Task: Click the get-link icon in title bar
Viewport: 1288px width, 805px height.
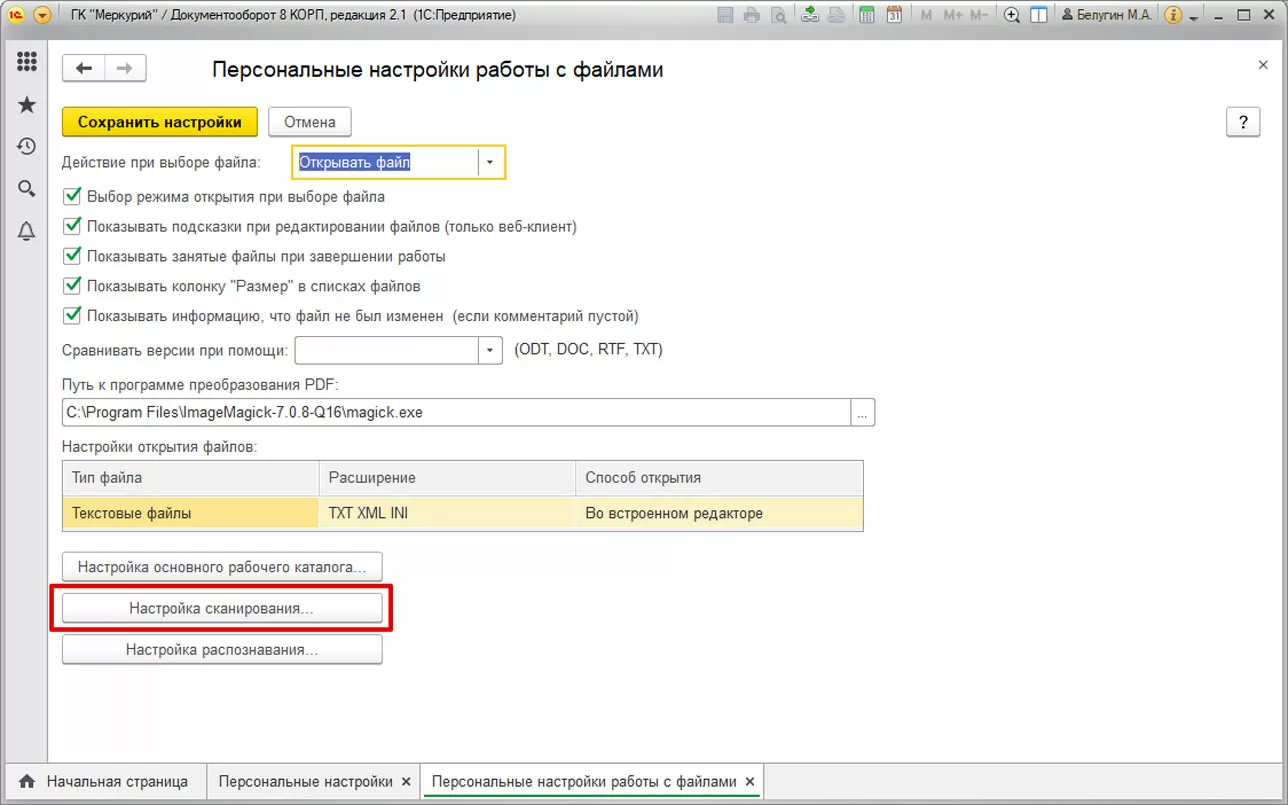Action: tap(810, 15)
